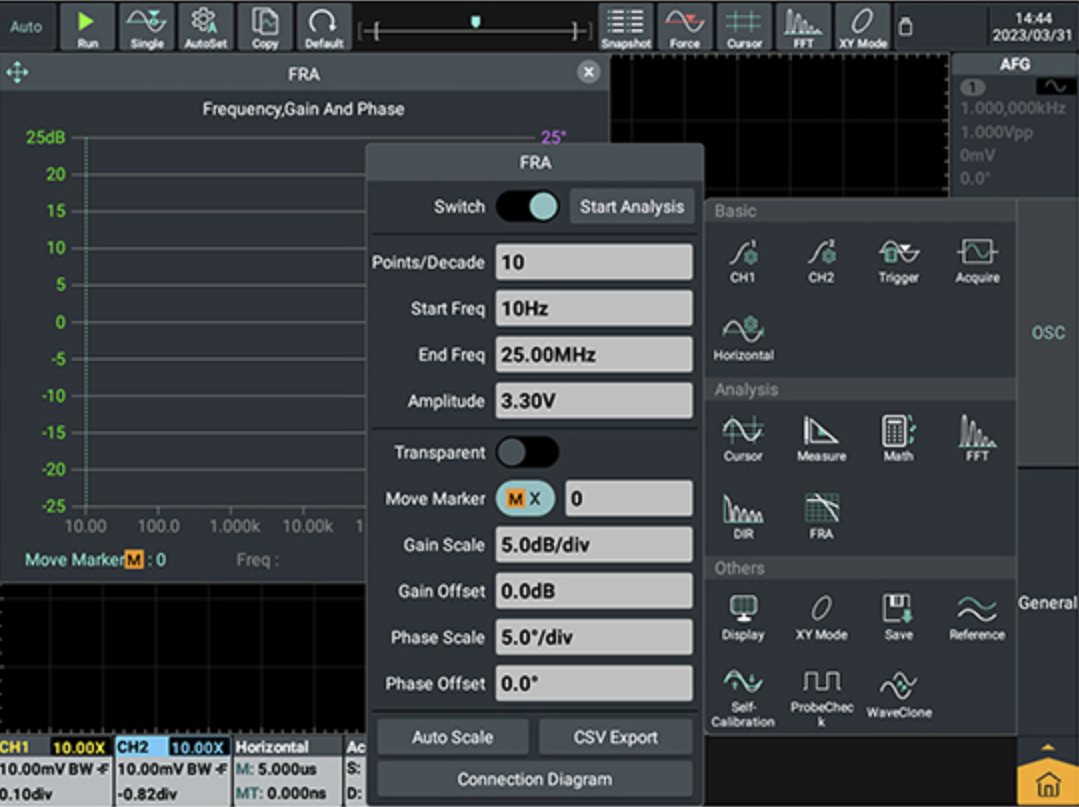The width and height of the screenshot is (1079, 807).
Task: Select the Acquire icon in Basic
Action: point(977,258)
